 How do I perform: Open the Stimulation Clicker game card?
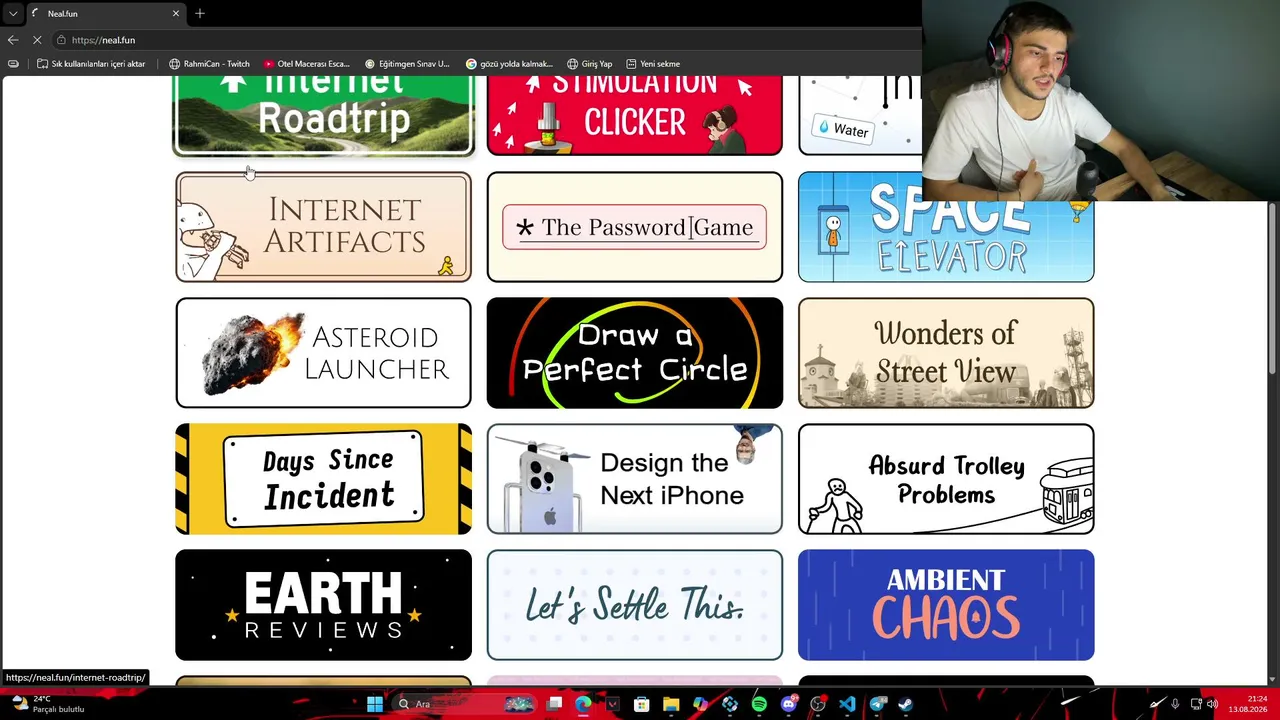pos(634,115)
